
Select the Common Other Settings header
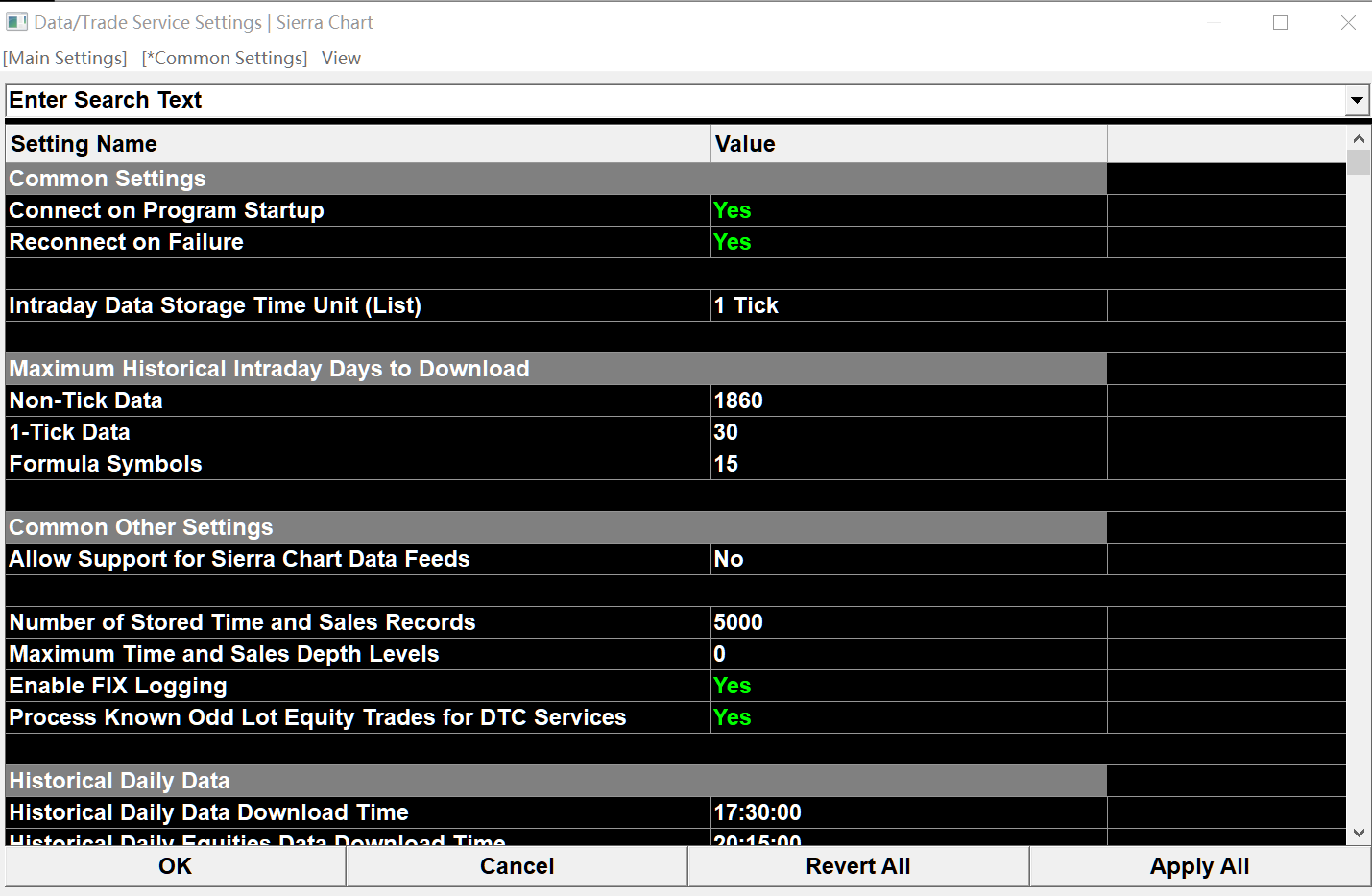(556, 527)
